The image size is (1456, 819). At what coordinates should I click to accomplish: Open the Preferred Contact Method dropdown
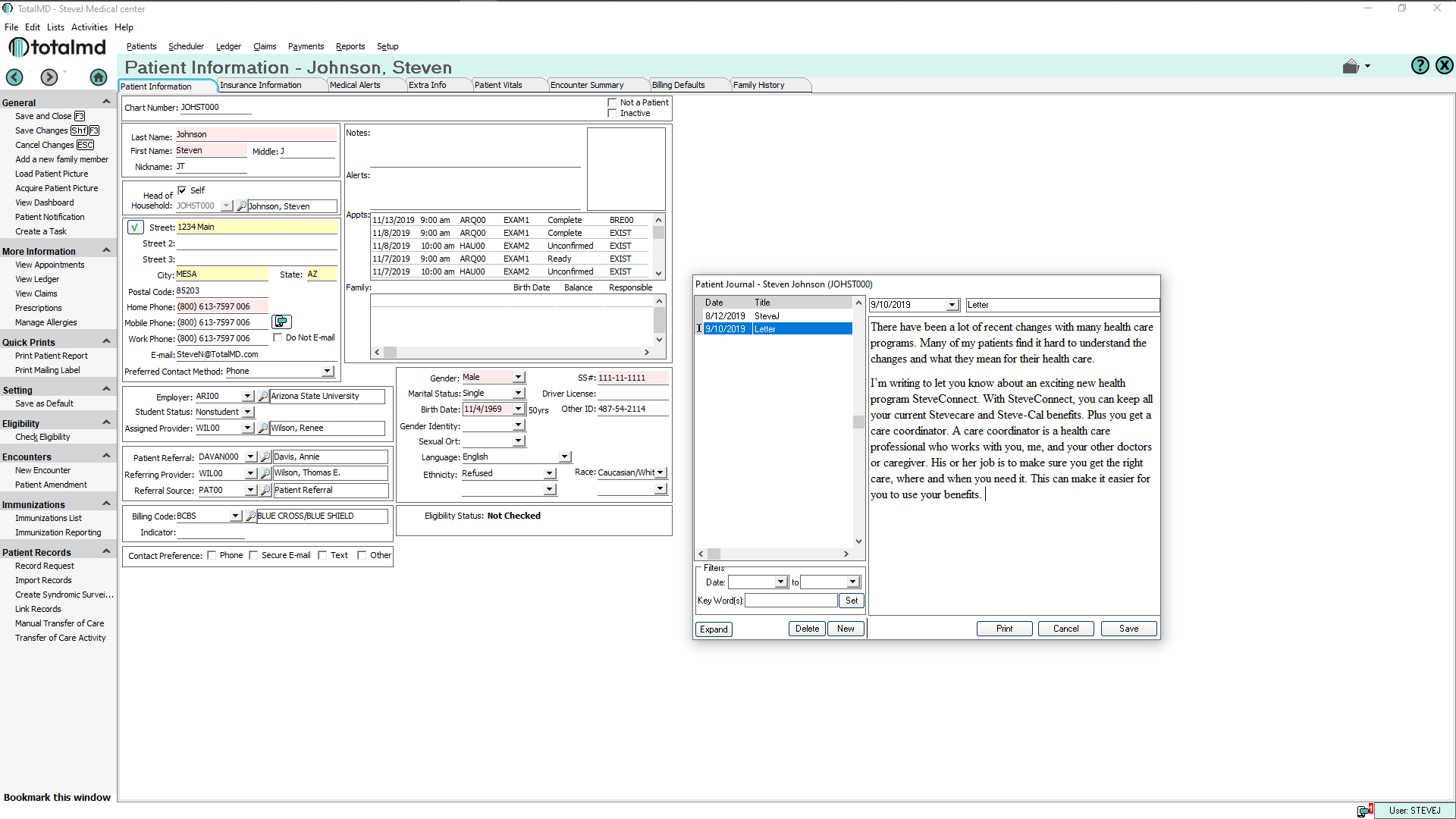(x=327, y=371)
